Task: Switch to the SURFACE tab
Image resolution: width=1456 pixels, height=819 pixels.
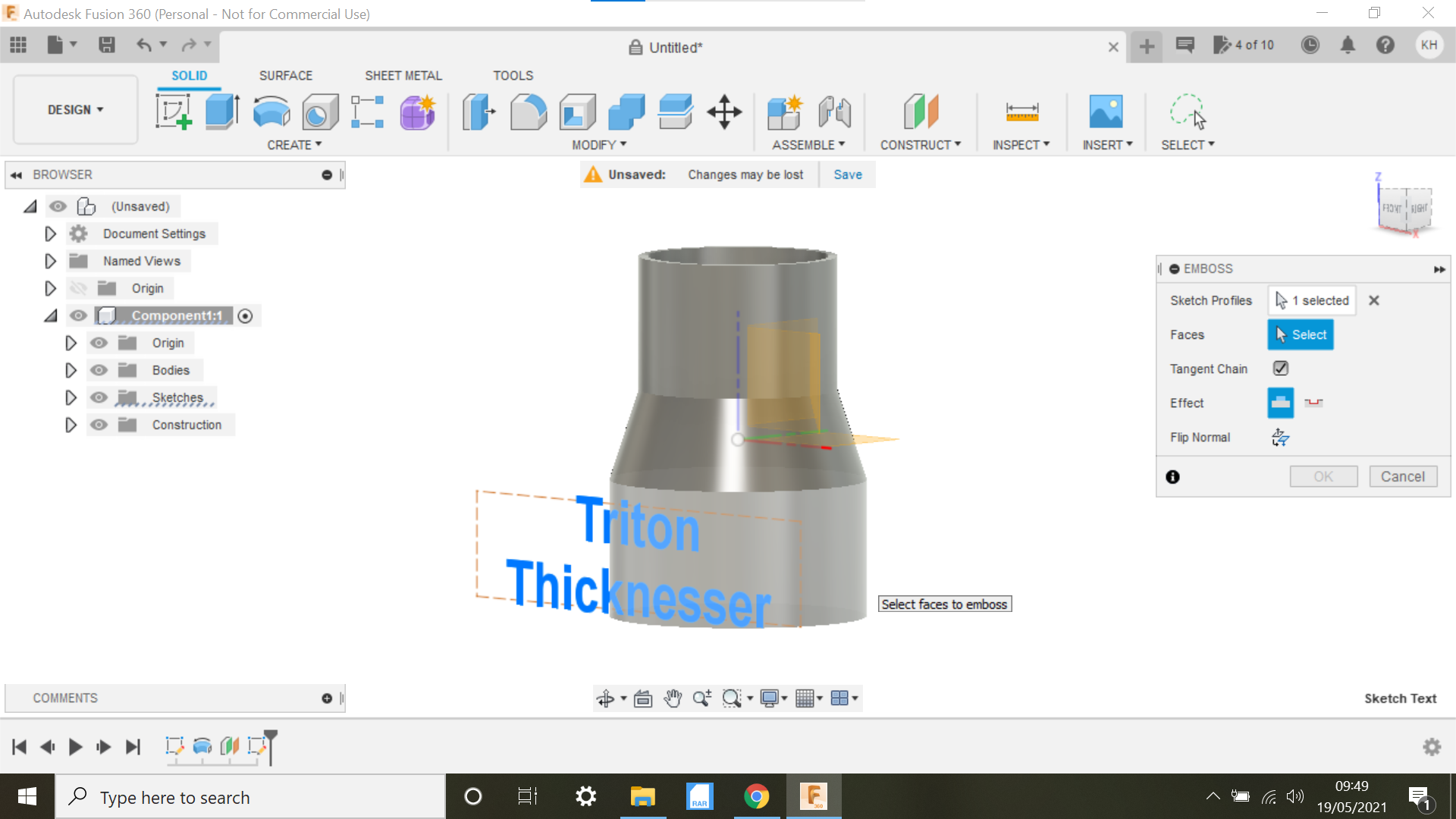Action: click(x=286, y=76)
